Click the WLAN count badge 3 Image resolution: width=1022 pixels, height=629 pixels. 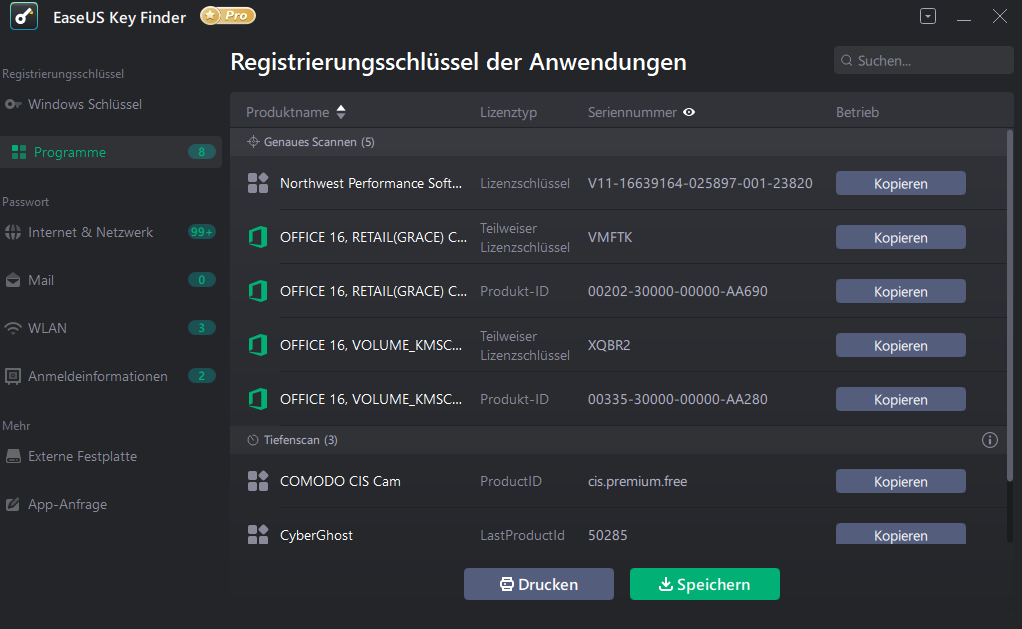[x=201, y=328]
